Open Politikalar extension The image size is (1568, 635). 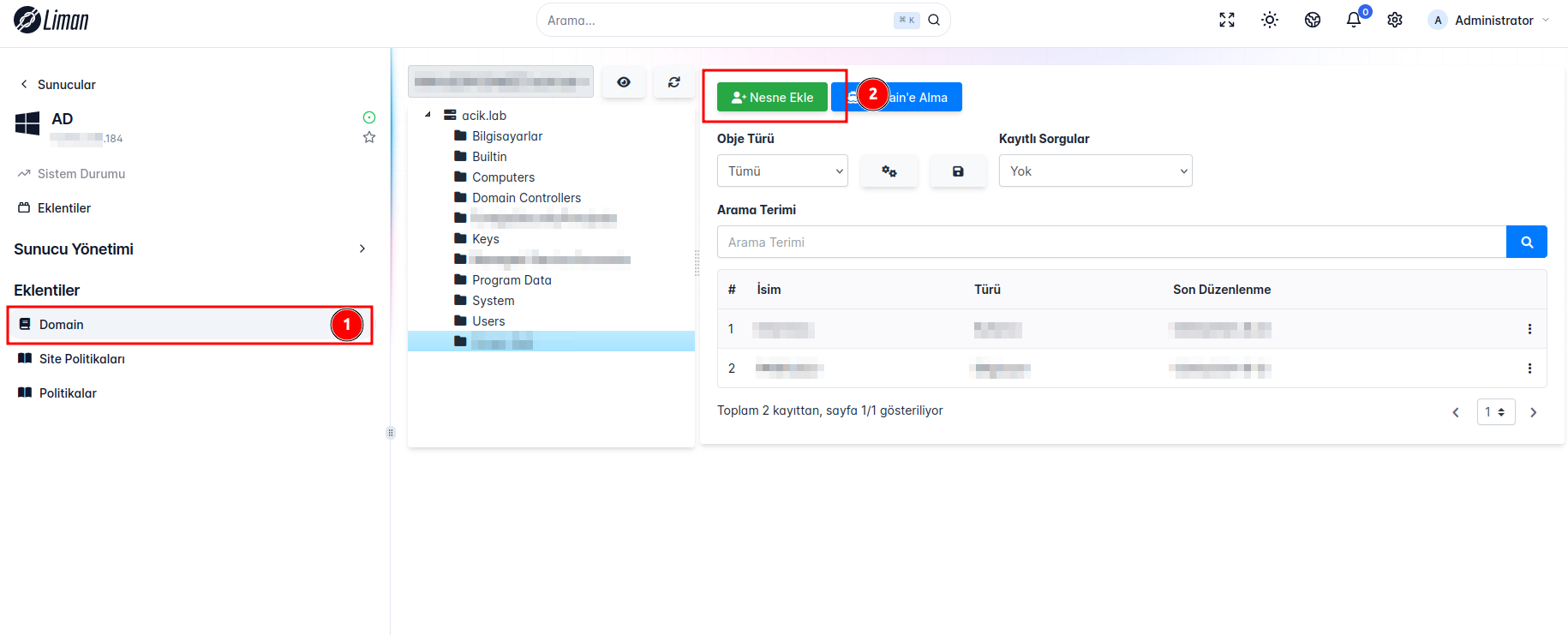(57, 393)
